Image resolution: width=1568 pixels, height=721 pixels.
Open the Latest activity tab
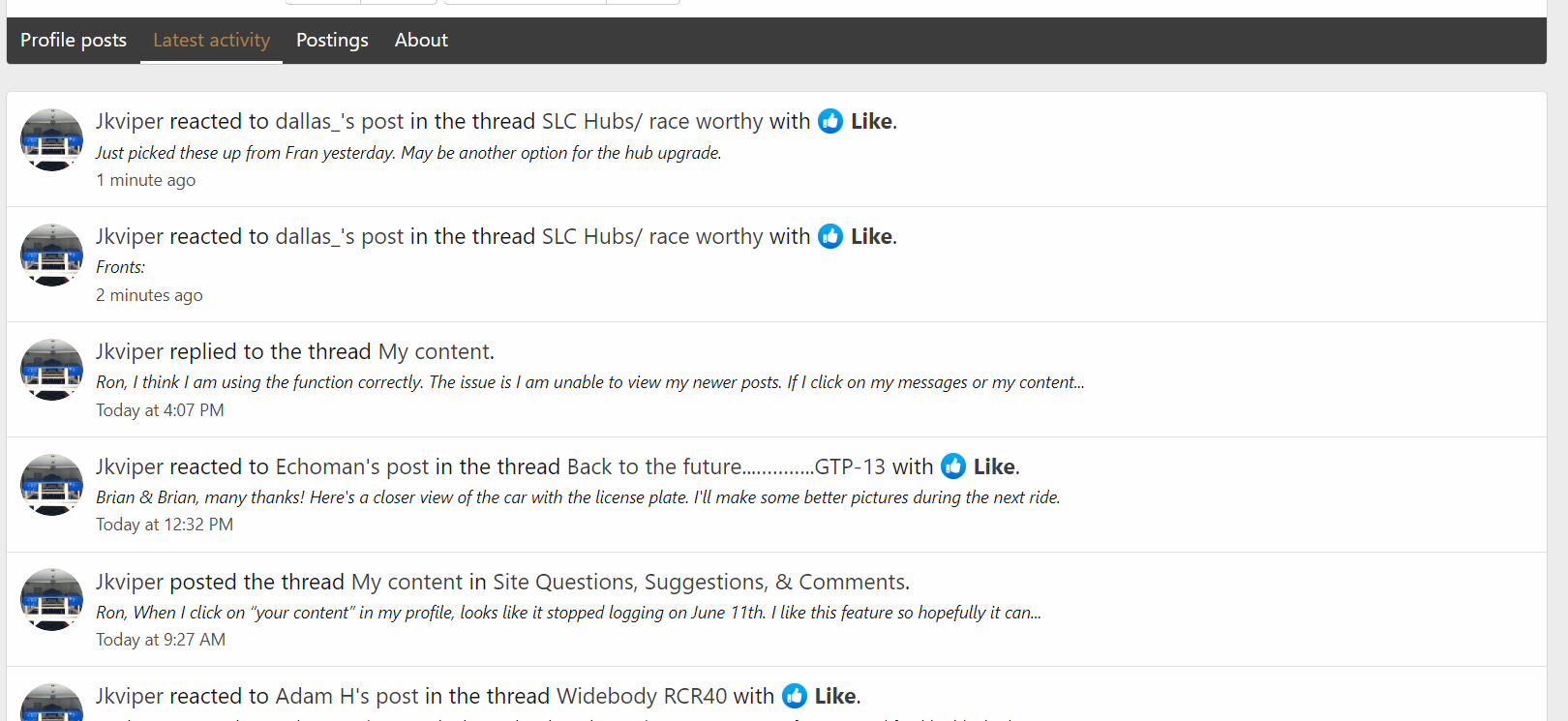211,40
